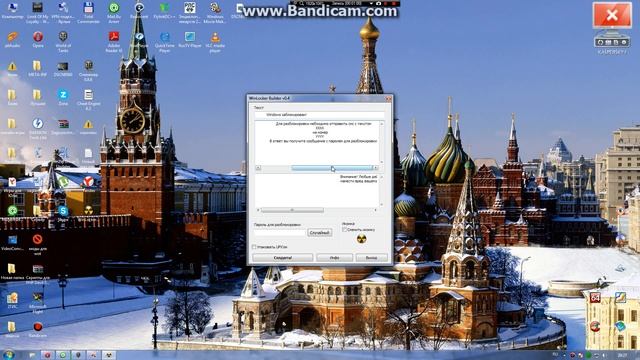This screenshot has width=640, height=360.
Task: Open DAEMON Tools Lite desktop shortcut
Action: (x=38, y=129)
